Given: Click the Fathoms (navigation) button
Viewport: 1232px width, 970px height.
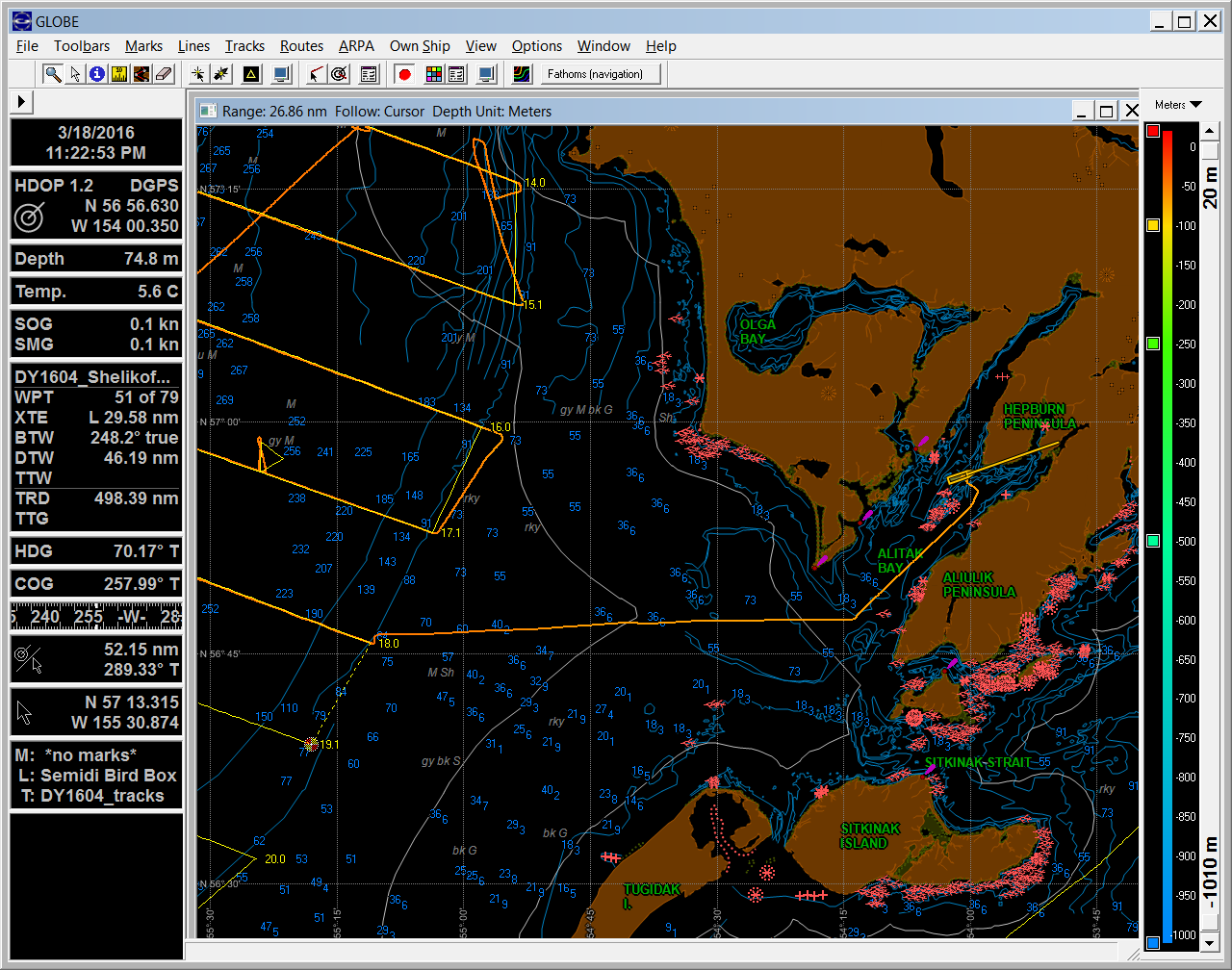Looking at the screenshot, I should tap(595, 74).
